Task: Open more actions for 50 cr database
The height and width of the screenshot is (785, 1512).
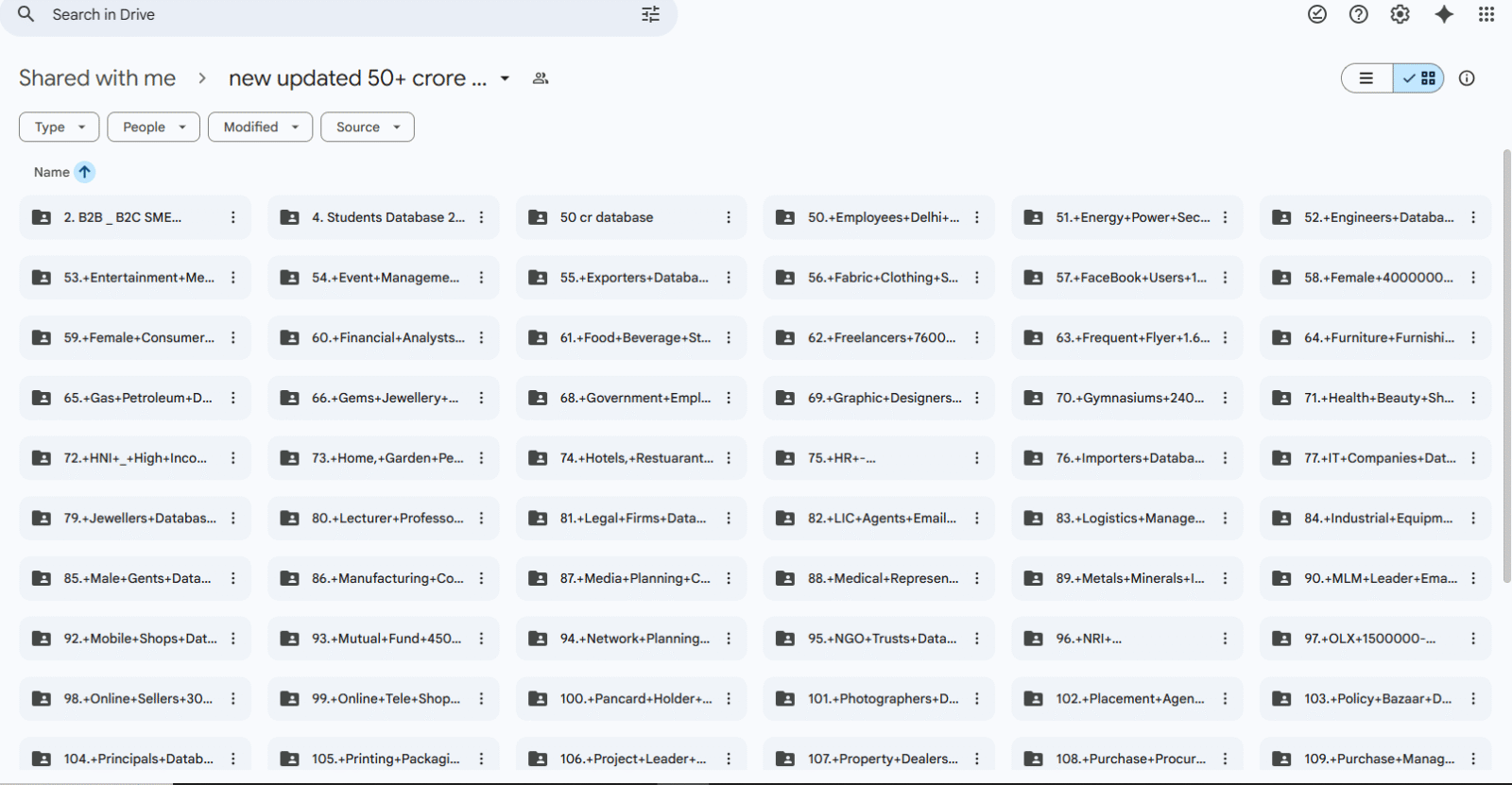Action: tap(728, 217)
